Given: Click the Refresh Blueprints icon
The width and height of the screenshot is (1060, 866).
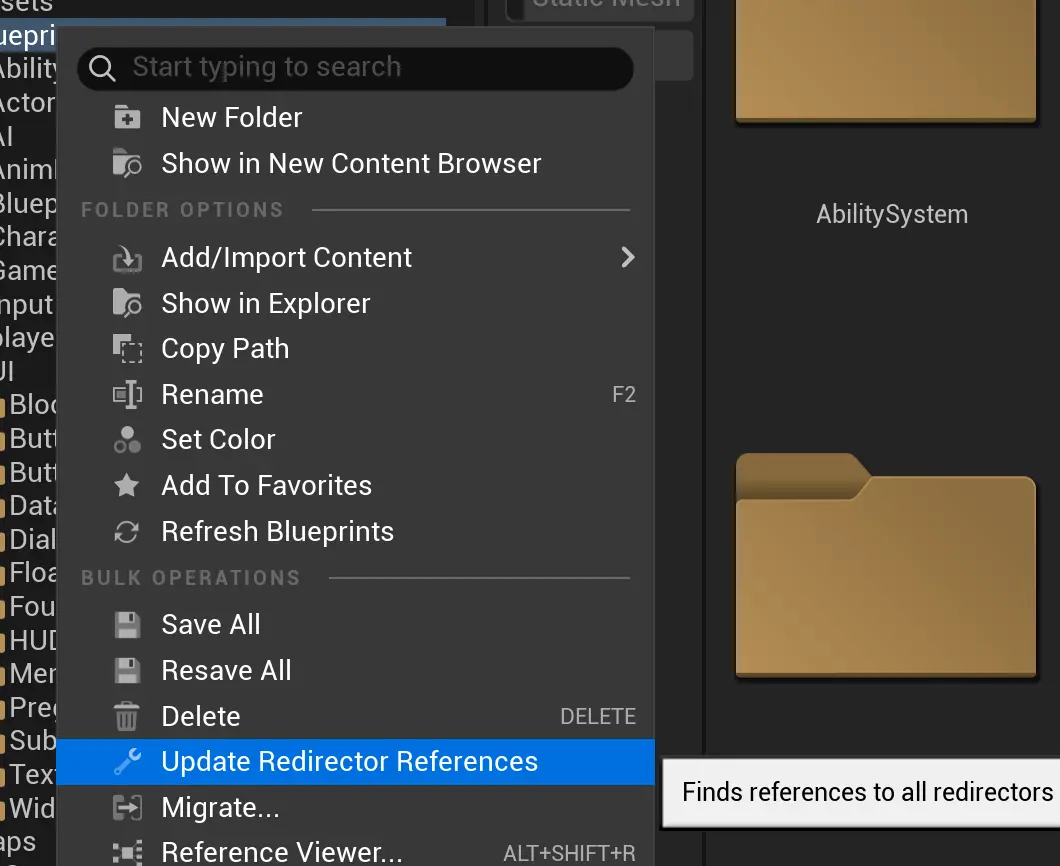Looking at the screenshot, I should [127, 532].
